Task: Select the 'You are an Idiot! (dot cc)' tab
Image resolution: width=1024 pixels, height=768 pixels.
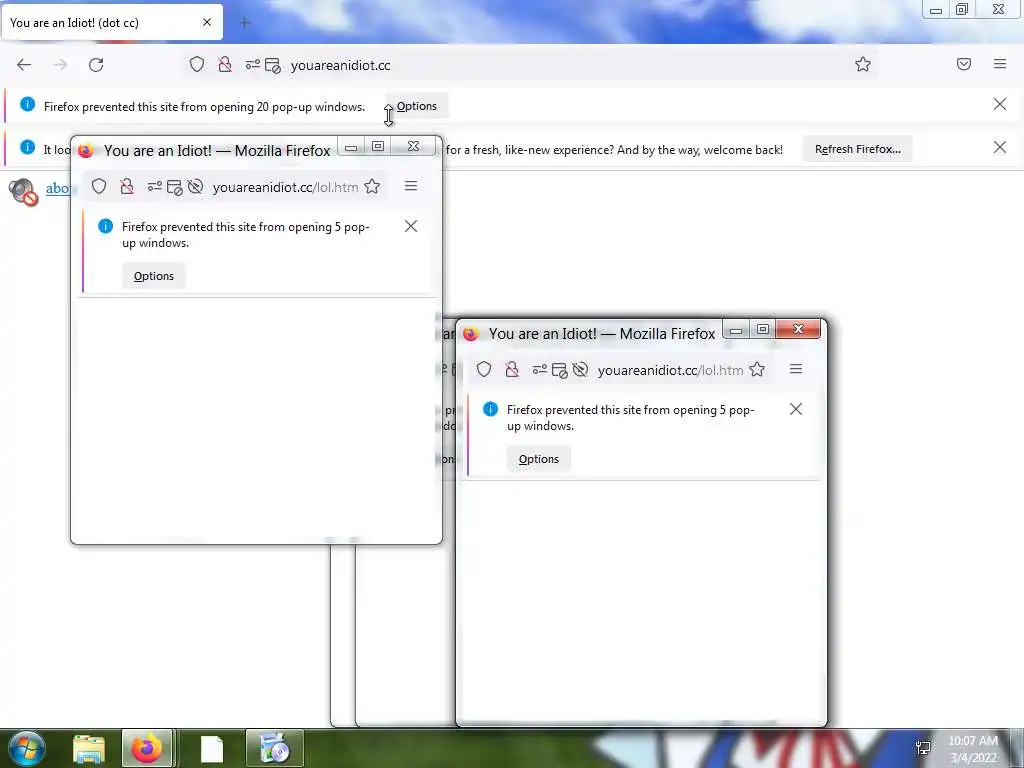Action: pyautogui.click(x=112, y=22)
